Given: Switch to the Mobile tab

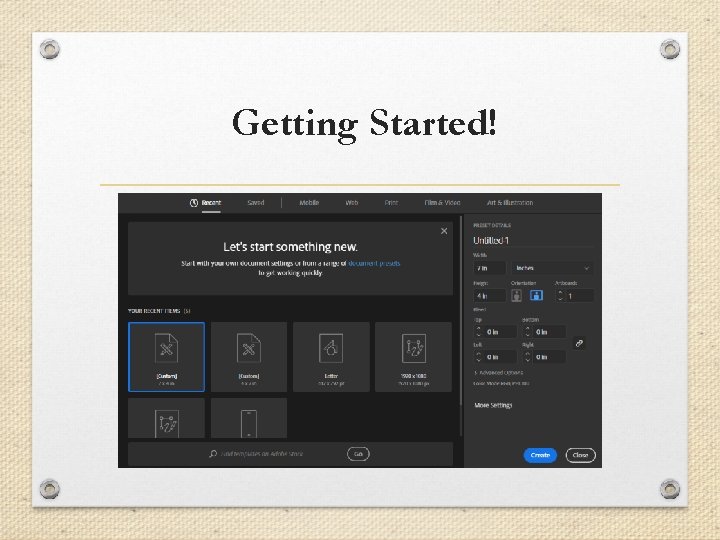Looking at the screenshot, I should point(309,202).
